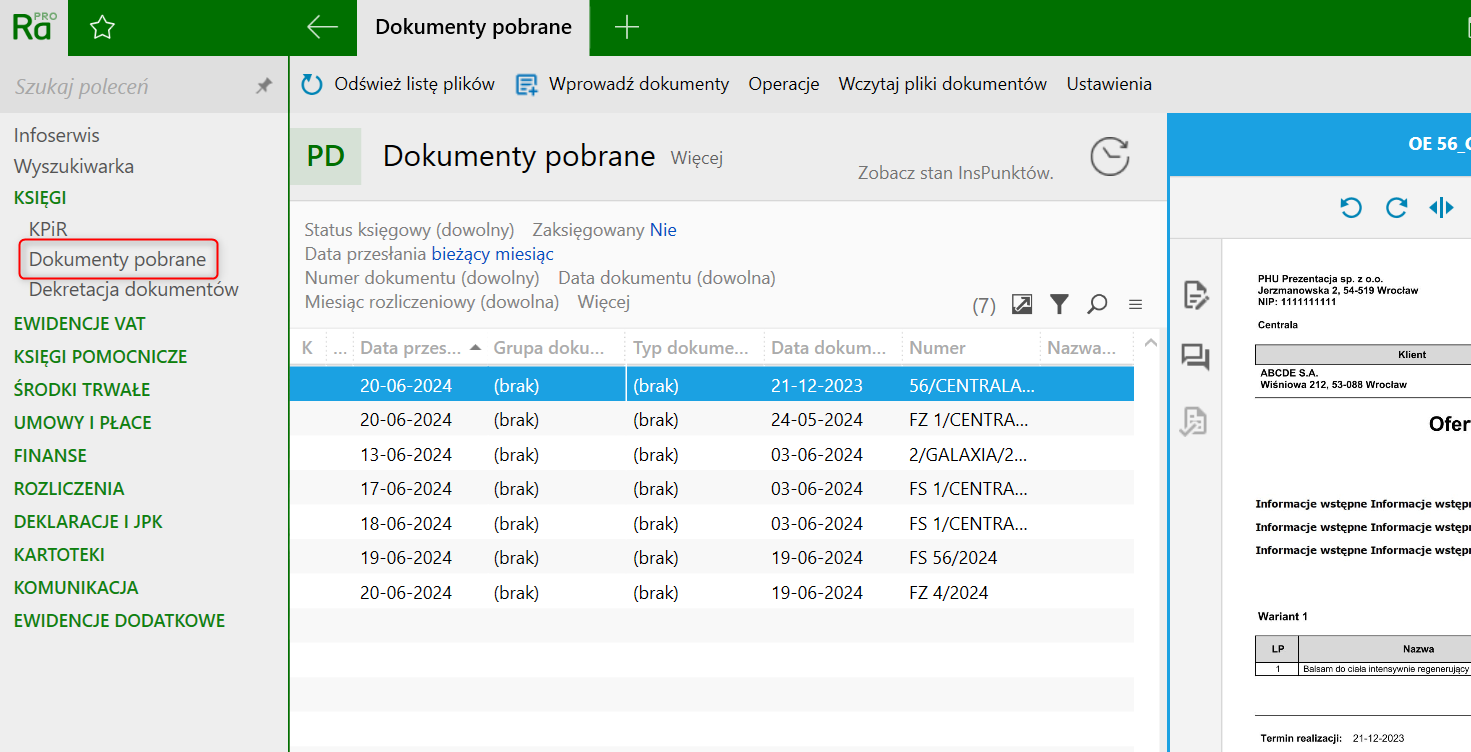Open Dekretacja dokumentów in sidebar
The image size is (1471, 752).
pyautogui.click(x=134, y=289)
